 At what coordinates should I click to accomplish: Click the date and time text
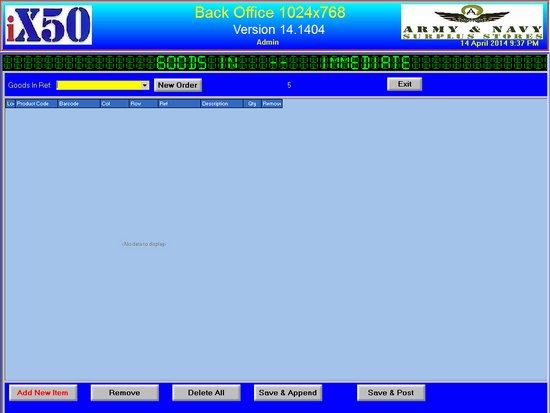tap(499, 43)
